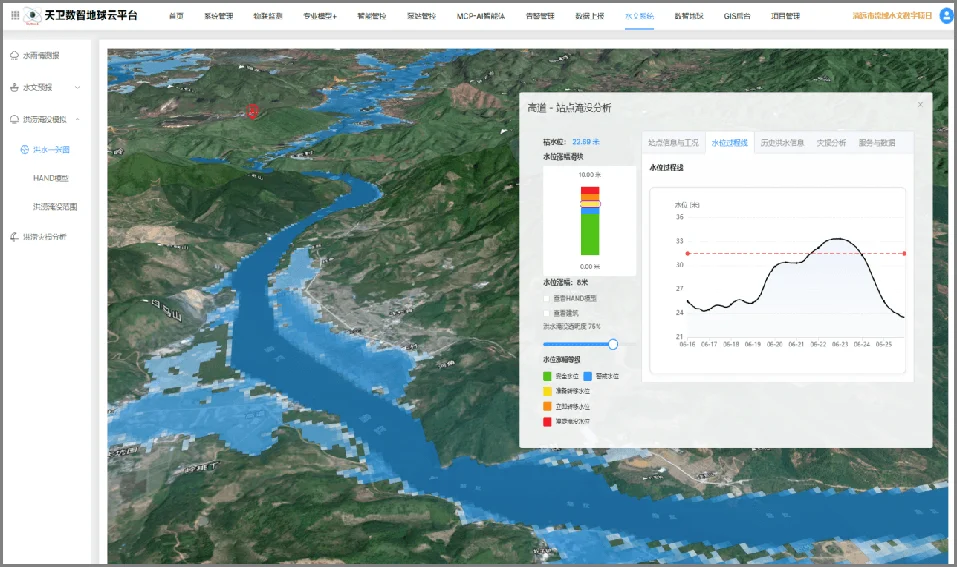Collapse the 洪涝淹没模拟 menu chevron
The height and width of the screenshot is (569, 958).
[78, 119]
